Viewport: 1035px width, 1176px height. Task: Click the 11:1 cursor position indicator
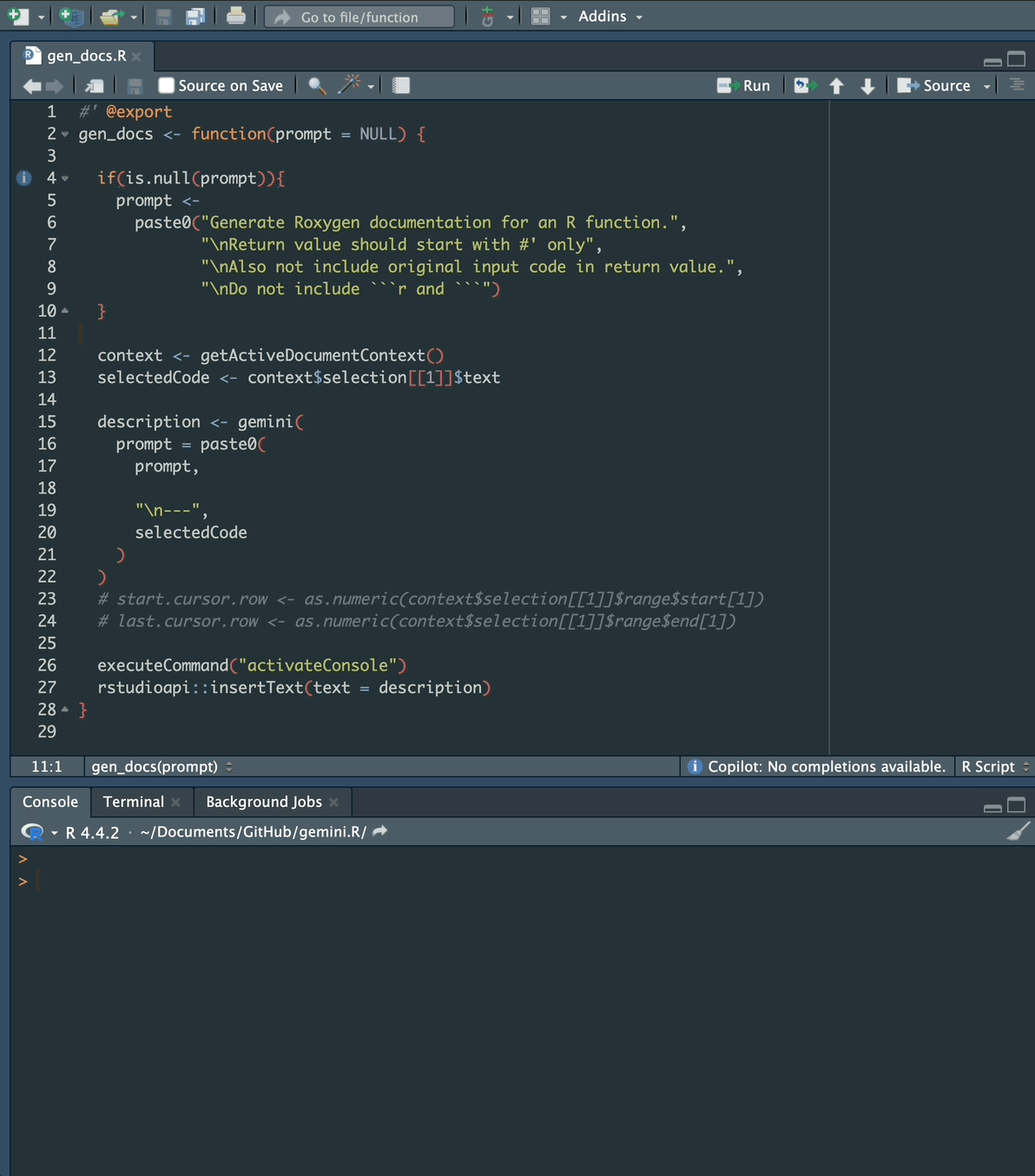click(x=47, y=766)
